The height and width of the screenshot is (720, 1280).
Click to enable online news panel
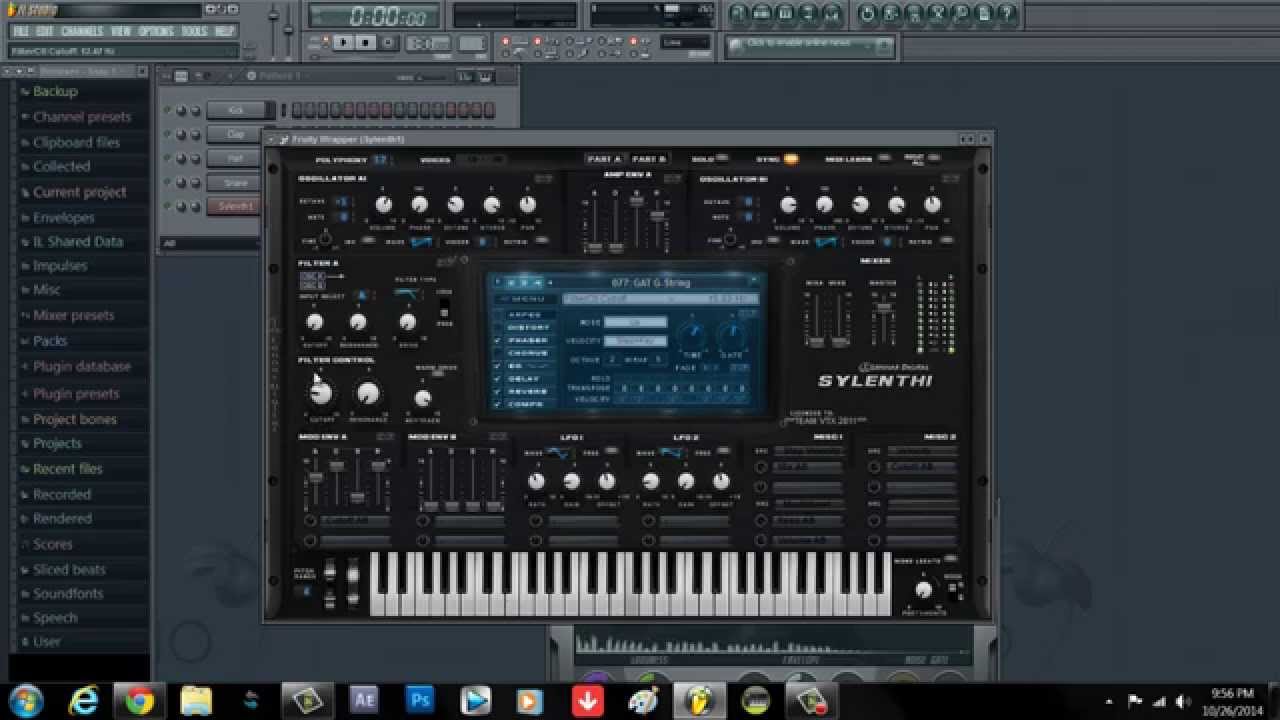tap(810, 45)
